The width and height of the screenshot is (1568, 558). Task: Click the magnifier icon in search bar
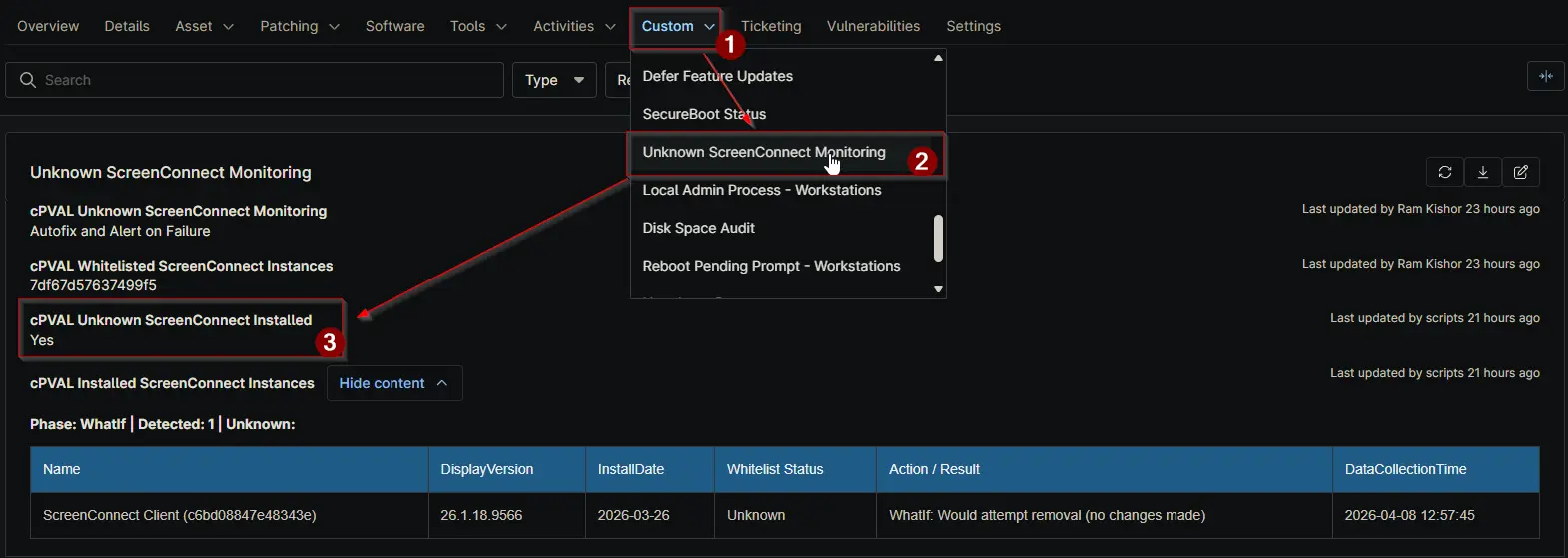point(28,80)
